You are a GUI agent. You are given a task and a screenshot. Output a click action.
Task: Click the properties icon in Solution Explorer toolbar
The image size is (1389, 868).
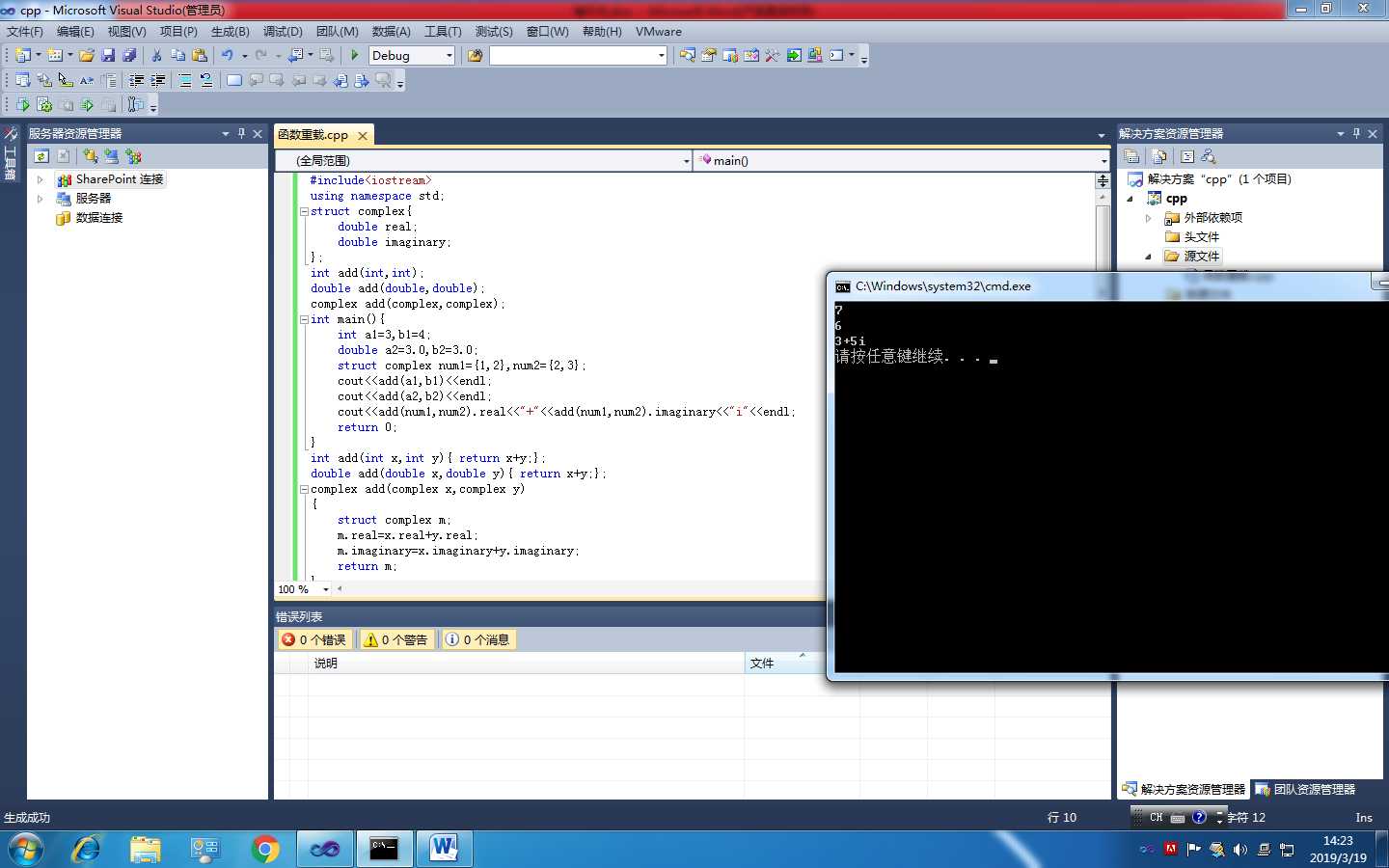(1131, 156)
